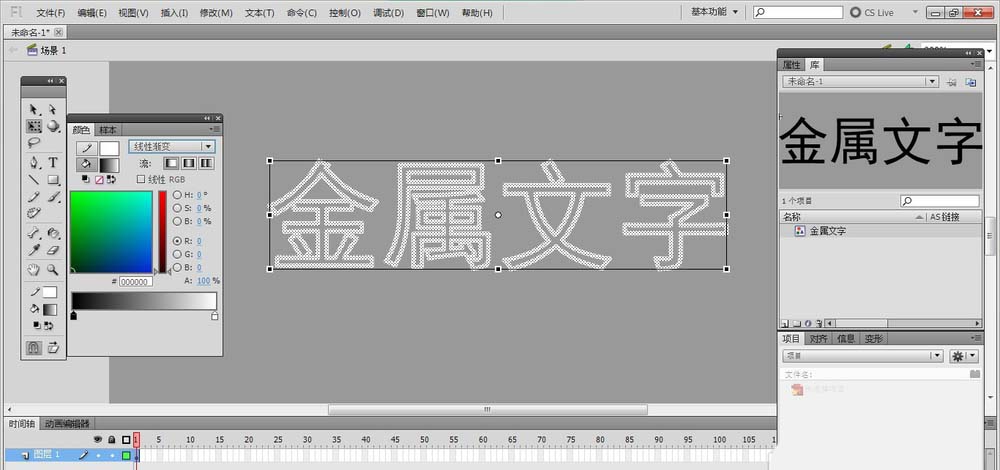
Task: Select the Paint Bucket tool
Action: click(53, 233)
